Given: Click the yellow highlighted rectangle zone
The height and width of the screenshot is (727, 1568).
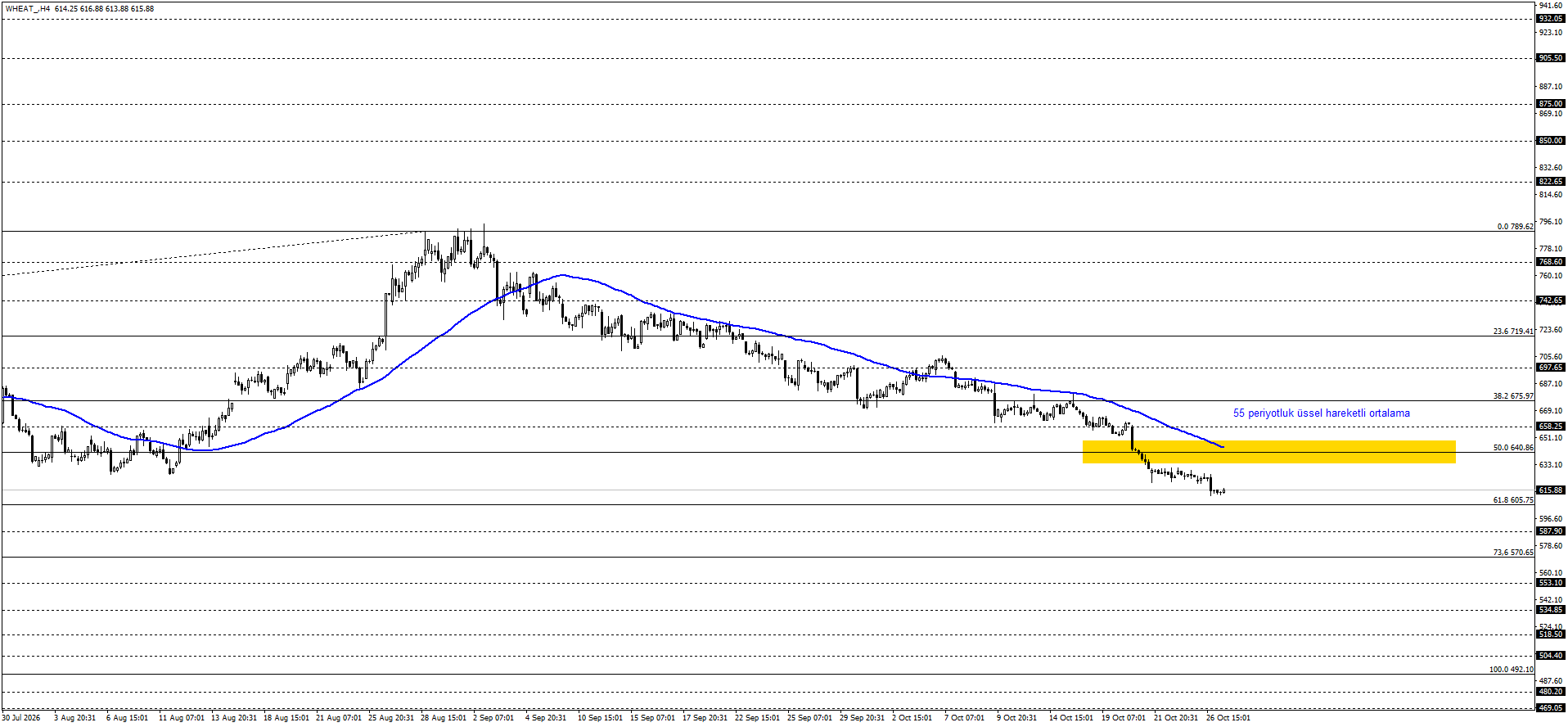Looking at the screenshot, I should pyautogui.click(x=1269, y=452).
